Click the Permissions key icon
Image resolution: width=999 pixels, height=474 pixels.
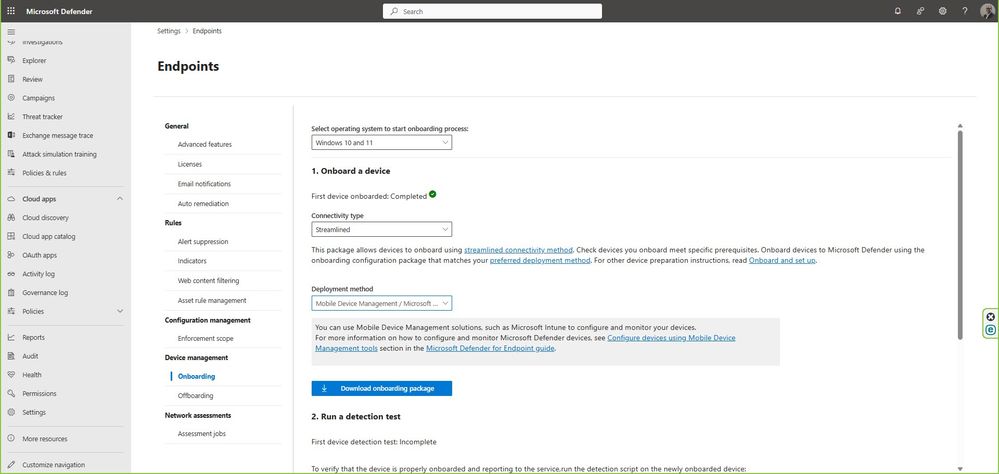tap(11, 393)
